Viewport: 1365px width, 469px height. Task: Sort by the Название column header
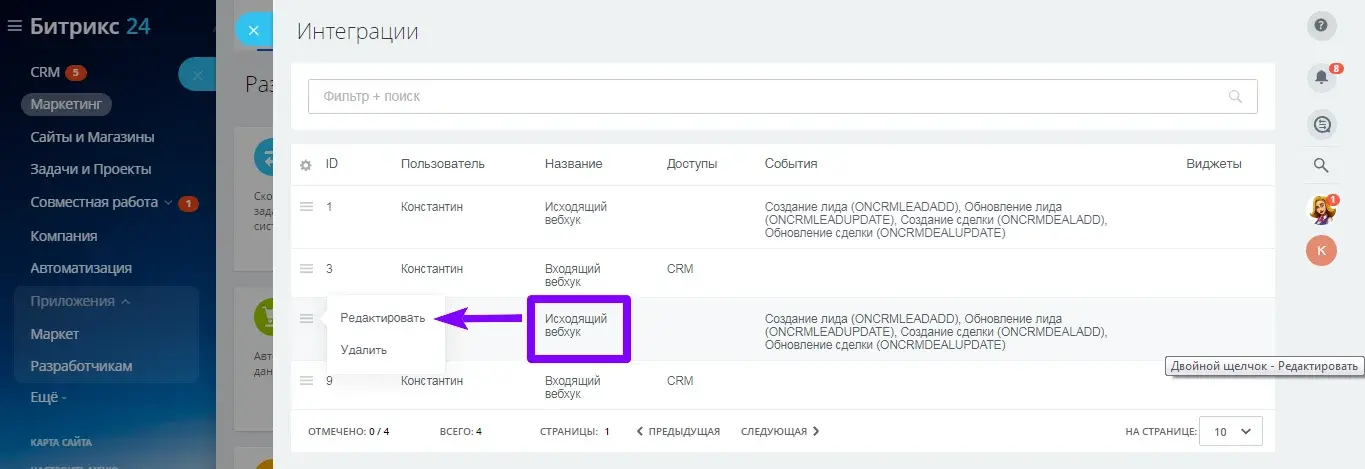pyautogui.click(x=574, y=164)
